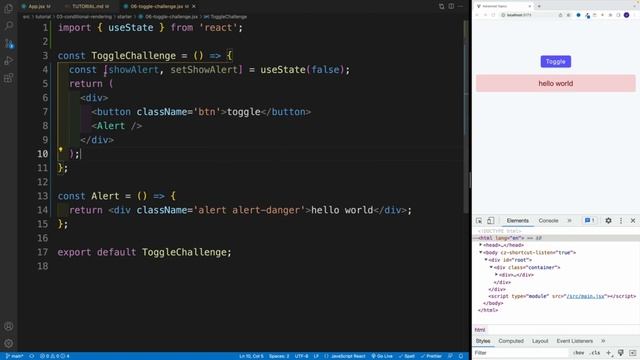Viewport: 640px width, 360px height.
Task: Open Source Control view in activity bar
Action: [9, 43]
